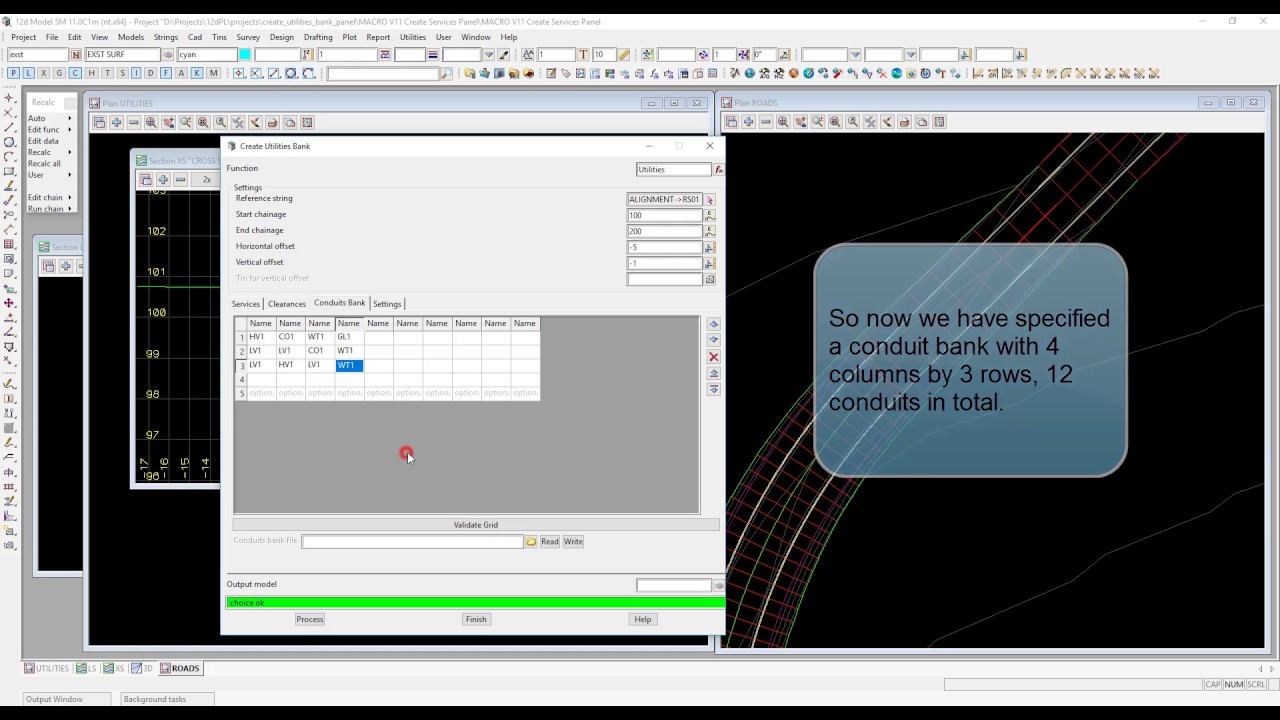Switch to the Settings tab
Screen dimensions: 1280x720
click(x=387, y=304)
